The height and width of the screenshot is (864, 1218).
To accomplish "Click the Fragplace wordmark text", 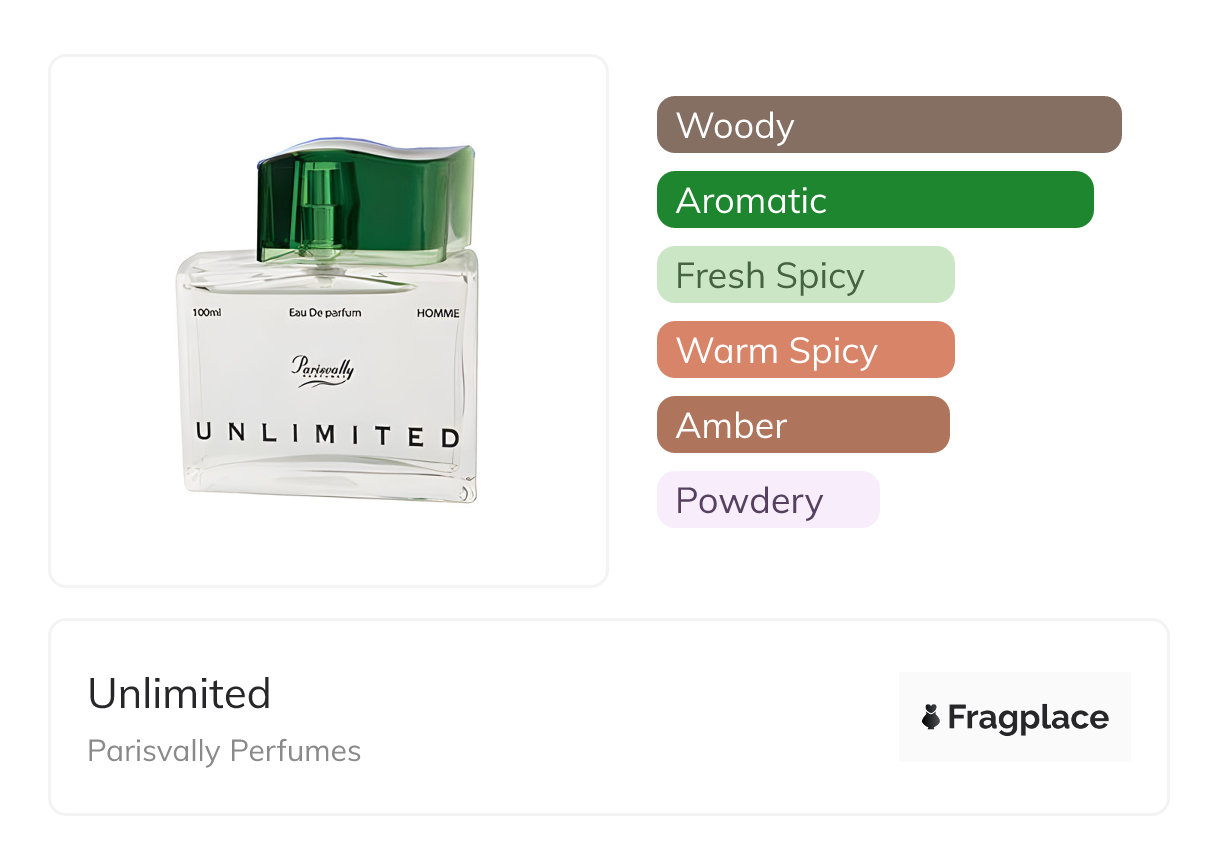I will click(1028, 717).
